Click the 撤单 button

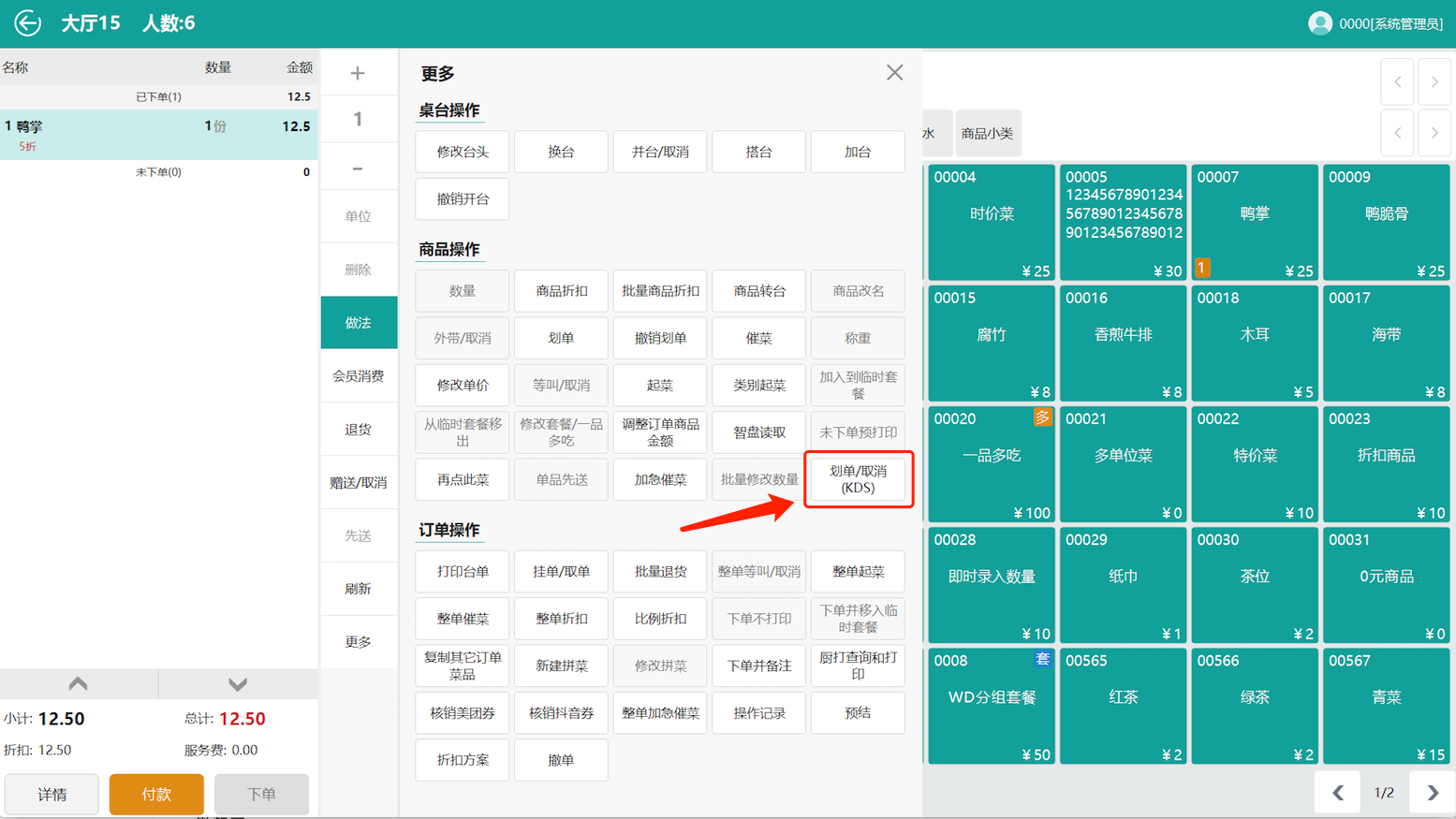(561, 760)
